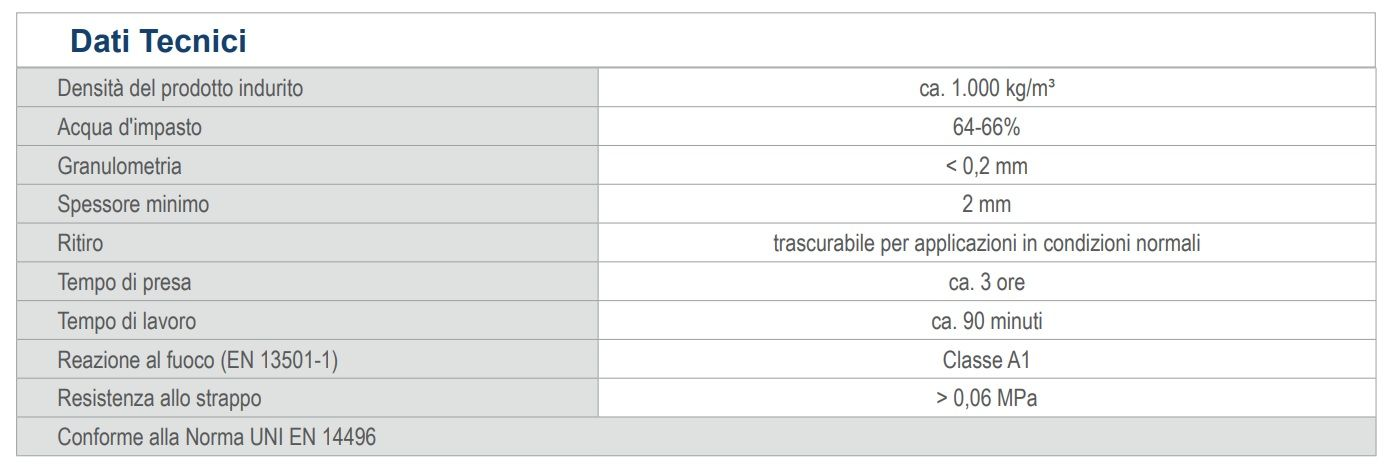Click 'Conforme alla Norma UNI EN 14496' footer
This screenshot has width=1391, height=472.
216,437
